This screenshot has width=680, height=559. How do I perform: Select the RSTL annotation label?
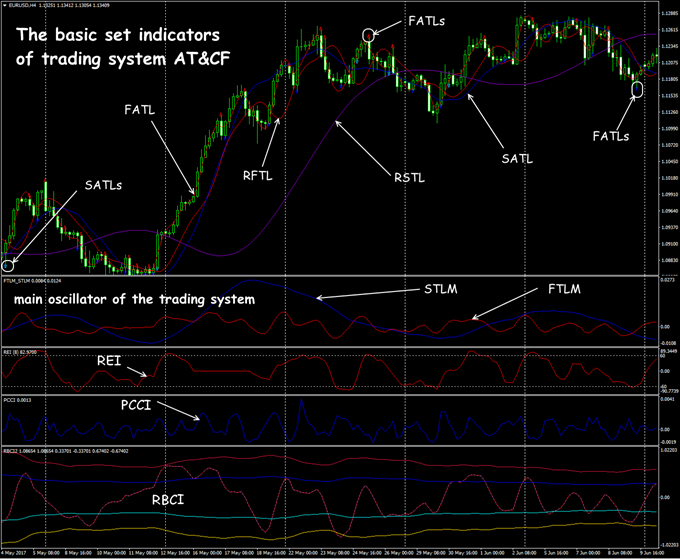tap(407, 178)
